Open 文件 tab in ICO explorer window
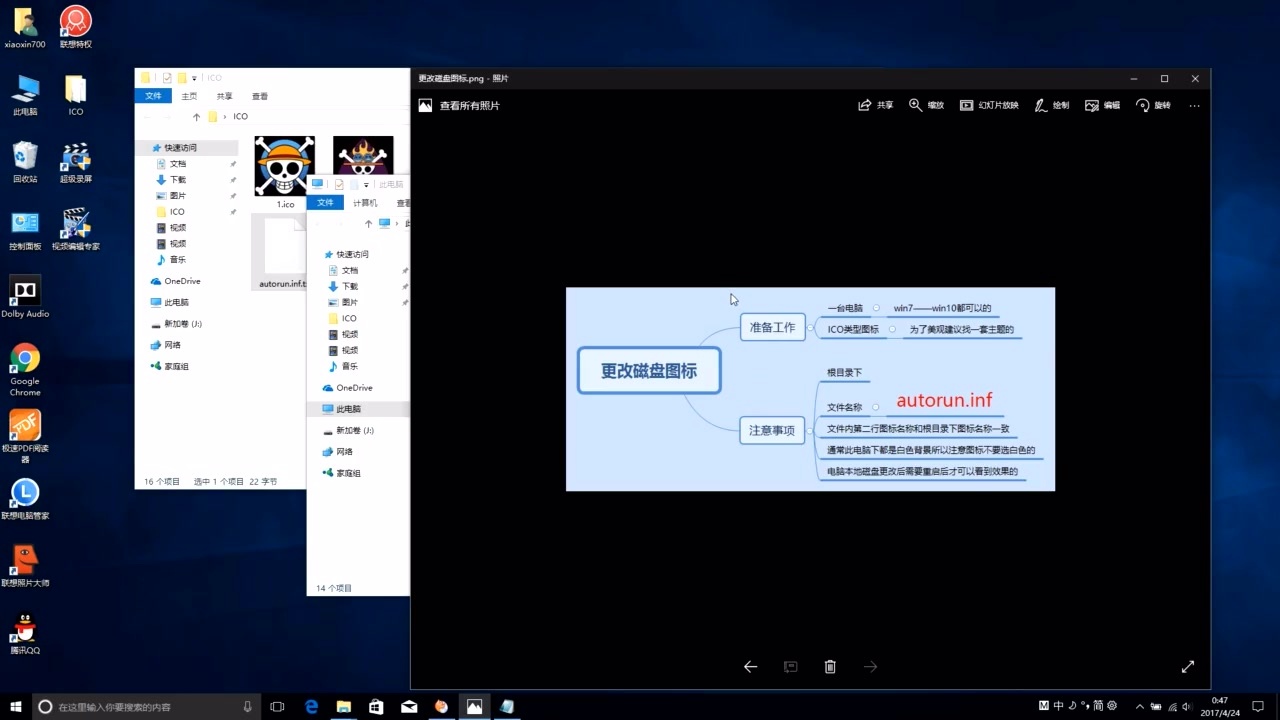The image size is (1280, 720). pos(153,96)
